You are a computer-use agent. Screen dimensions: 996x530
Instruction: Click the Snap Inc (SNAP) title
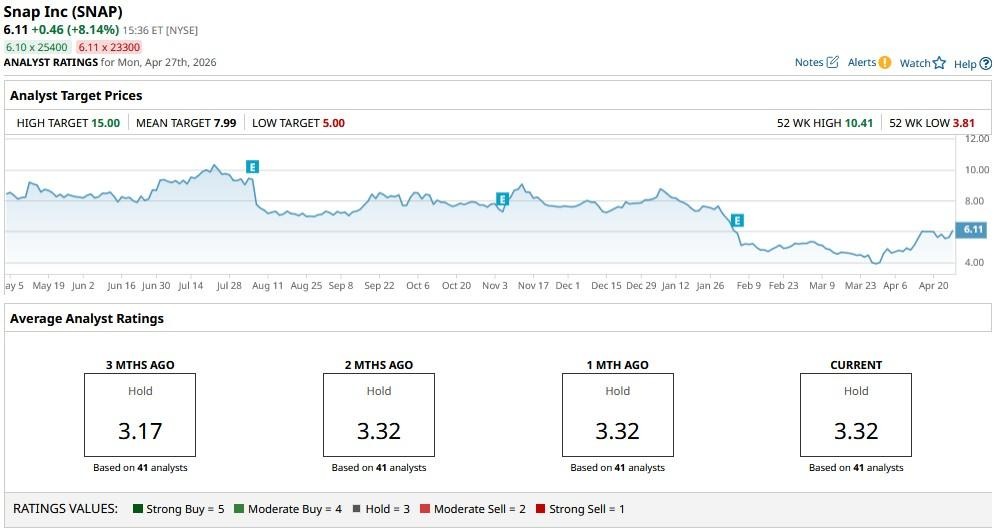point(64,11)
